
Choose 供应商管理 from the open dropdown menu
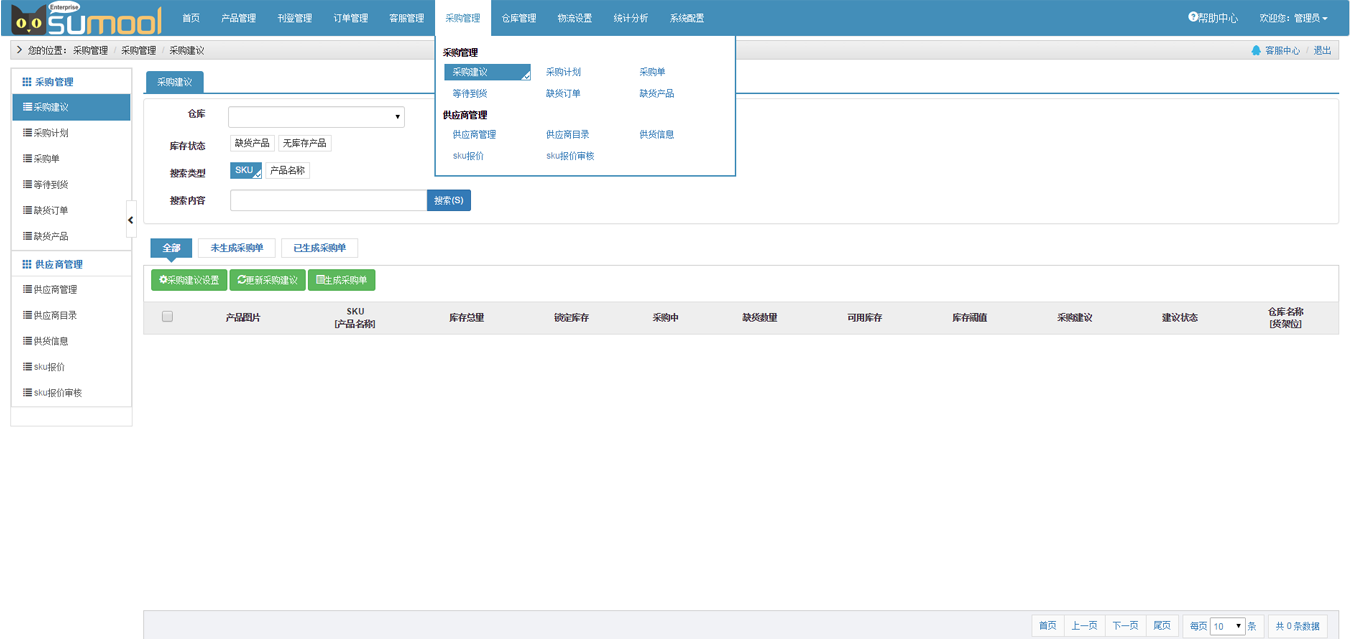[474, 134]
